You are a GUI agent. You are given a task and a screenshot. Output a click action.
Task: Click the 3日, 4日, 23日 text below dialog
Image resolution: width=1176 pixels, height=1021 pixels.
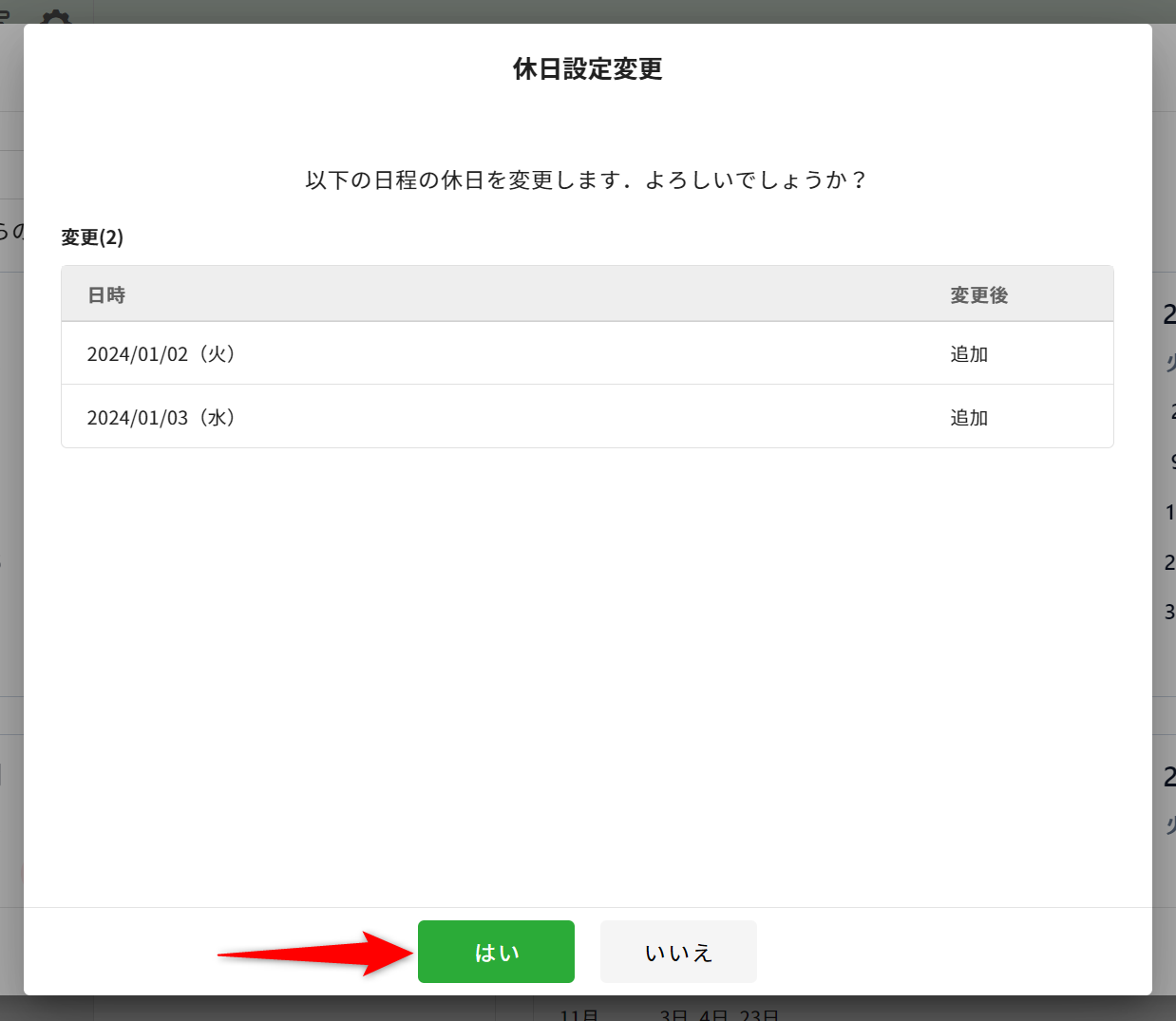pyautogui.click(x=719, y=1013)
